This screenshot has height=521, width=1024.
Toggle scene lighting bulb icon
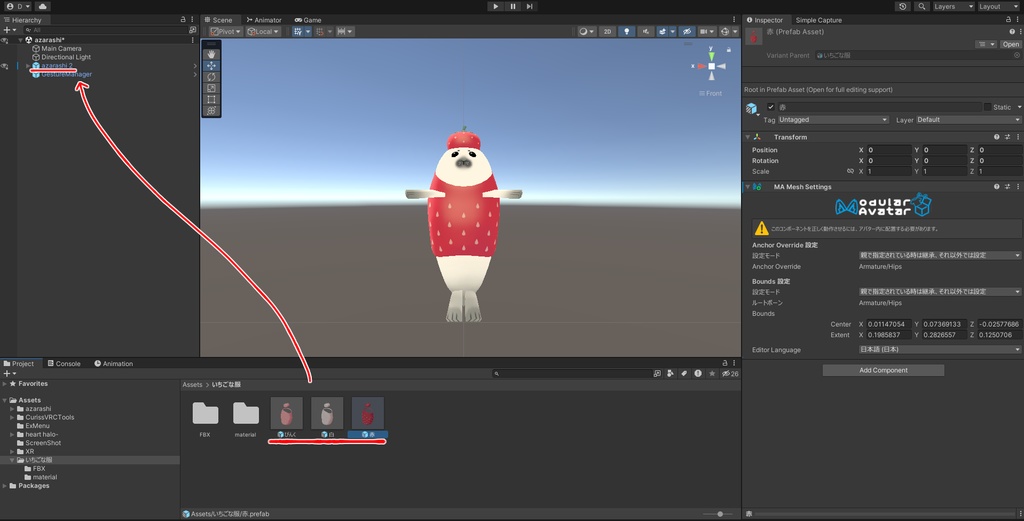(626, 31)
